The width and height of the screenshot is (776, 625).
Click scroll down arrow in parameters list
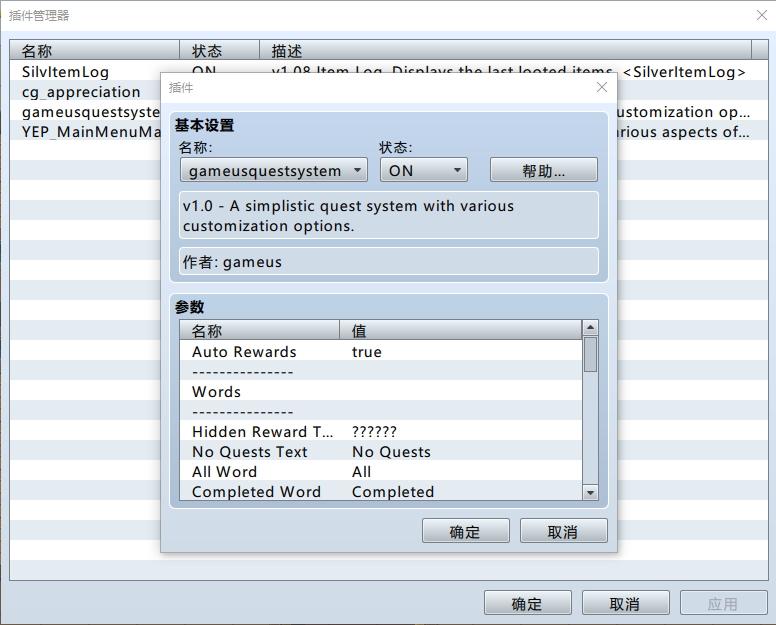coord(590,492)
